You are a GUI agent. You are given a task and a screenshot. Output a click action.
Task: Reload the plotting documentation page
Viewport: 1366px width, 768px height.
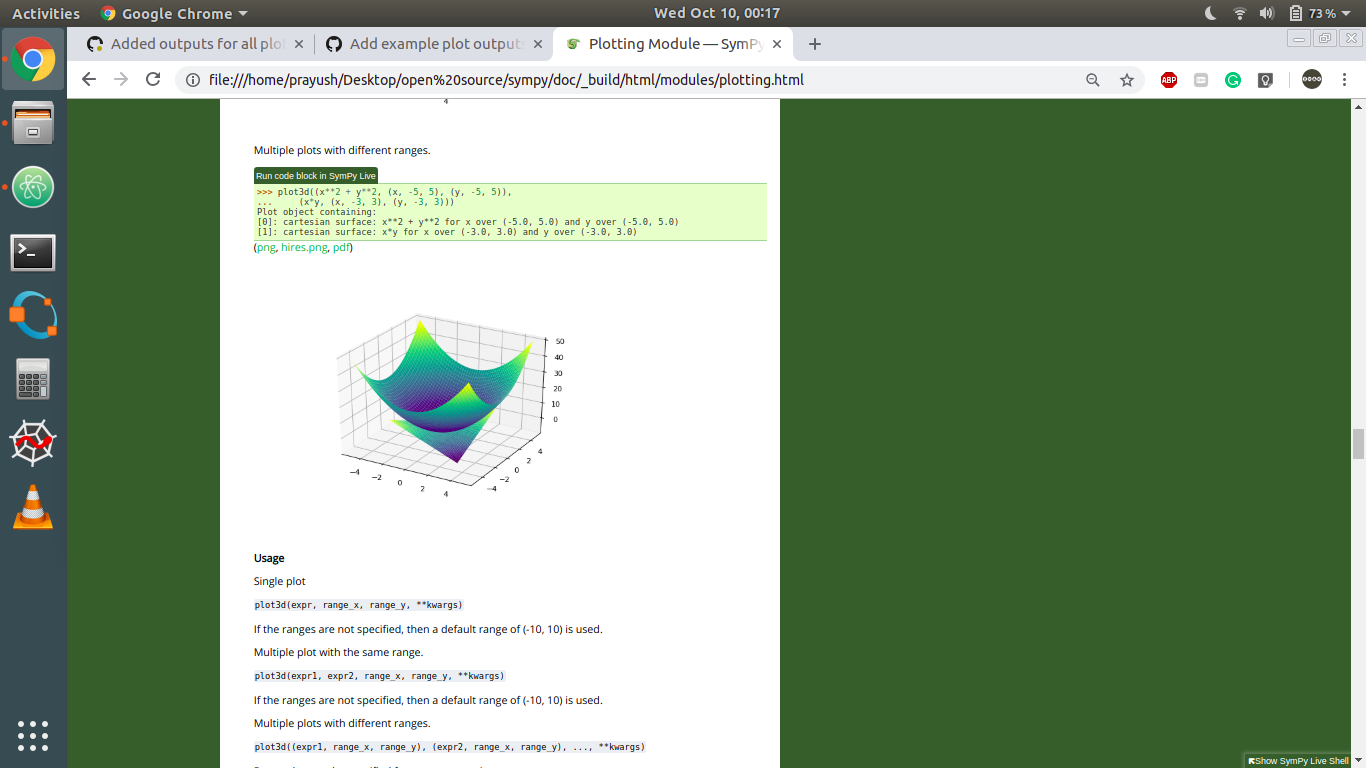tap(152, 80)
